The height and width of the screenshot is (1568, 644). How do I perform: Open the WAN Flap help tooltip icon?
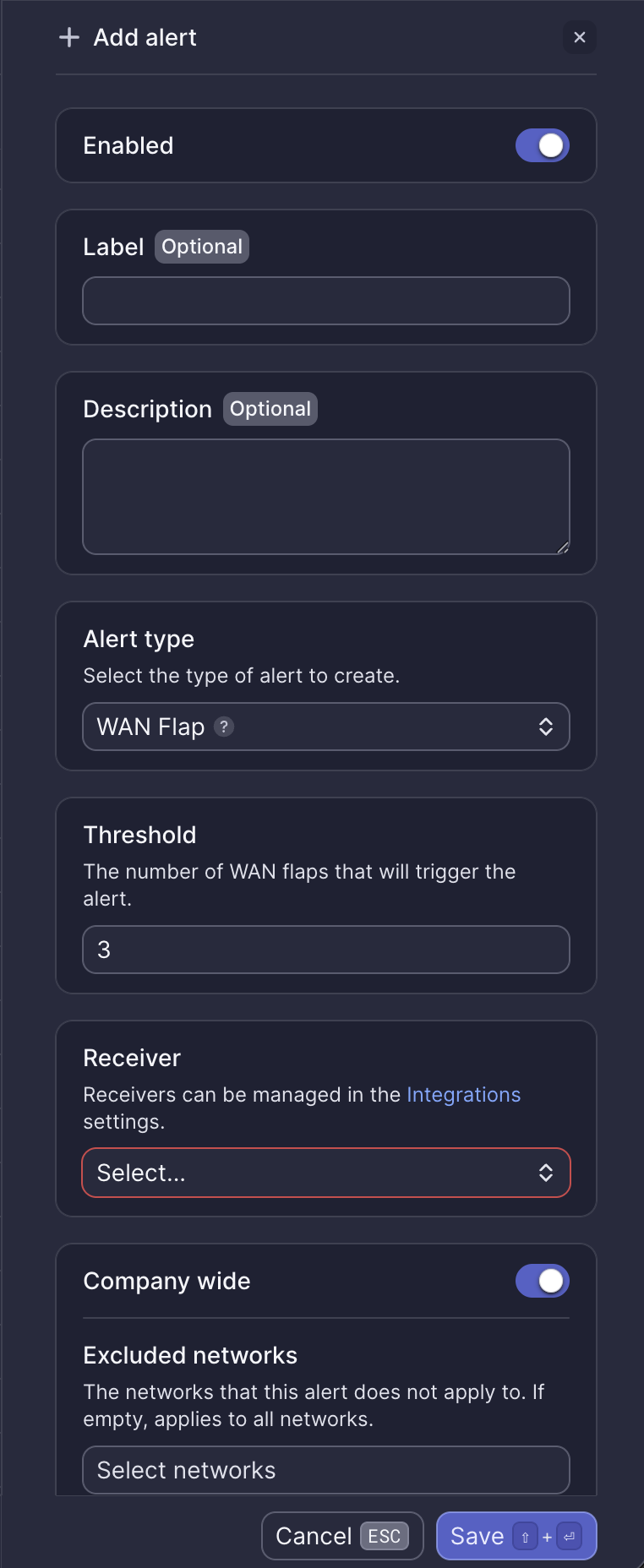tap(222, 727)
